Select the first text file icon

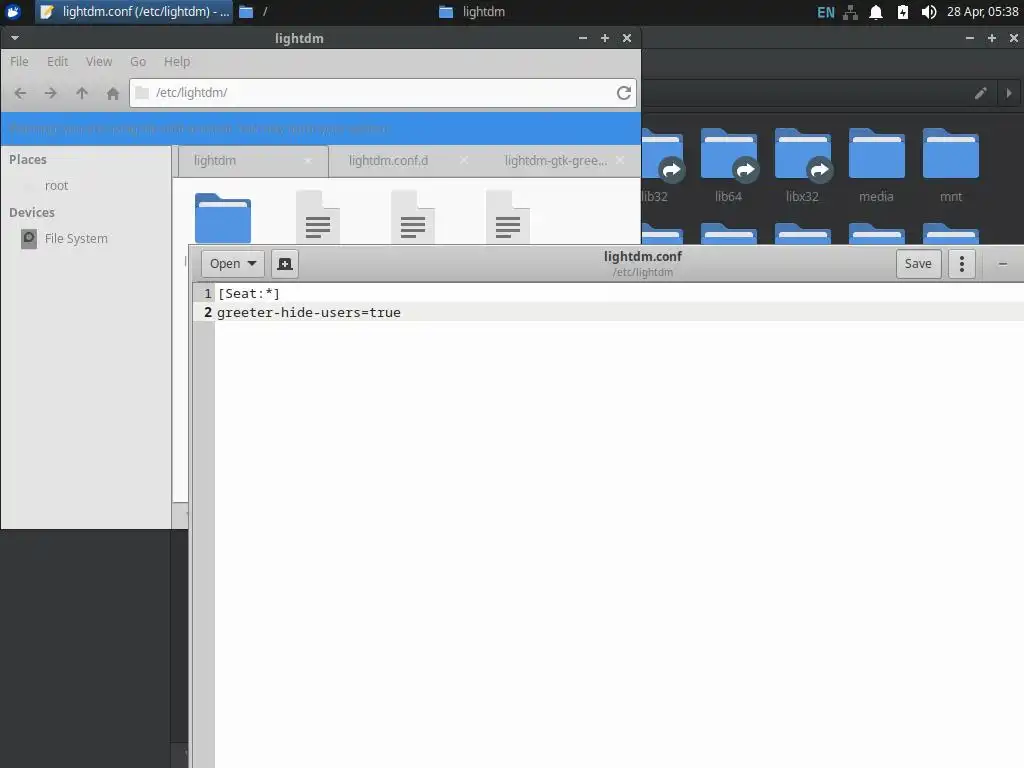(x=318, y=217)
